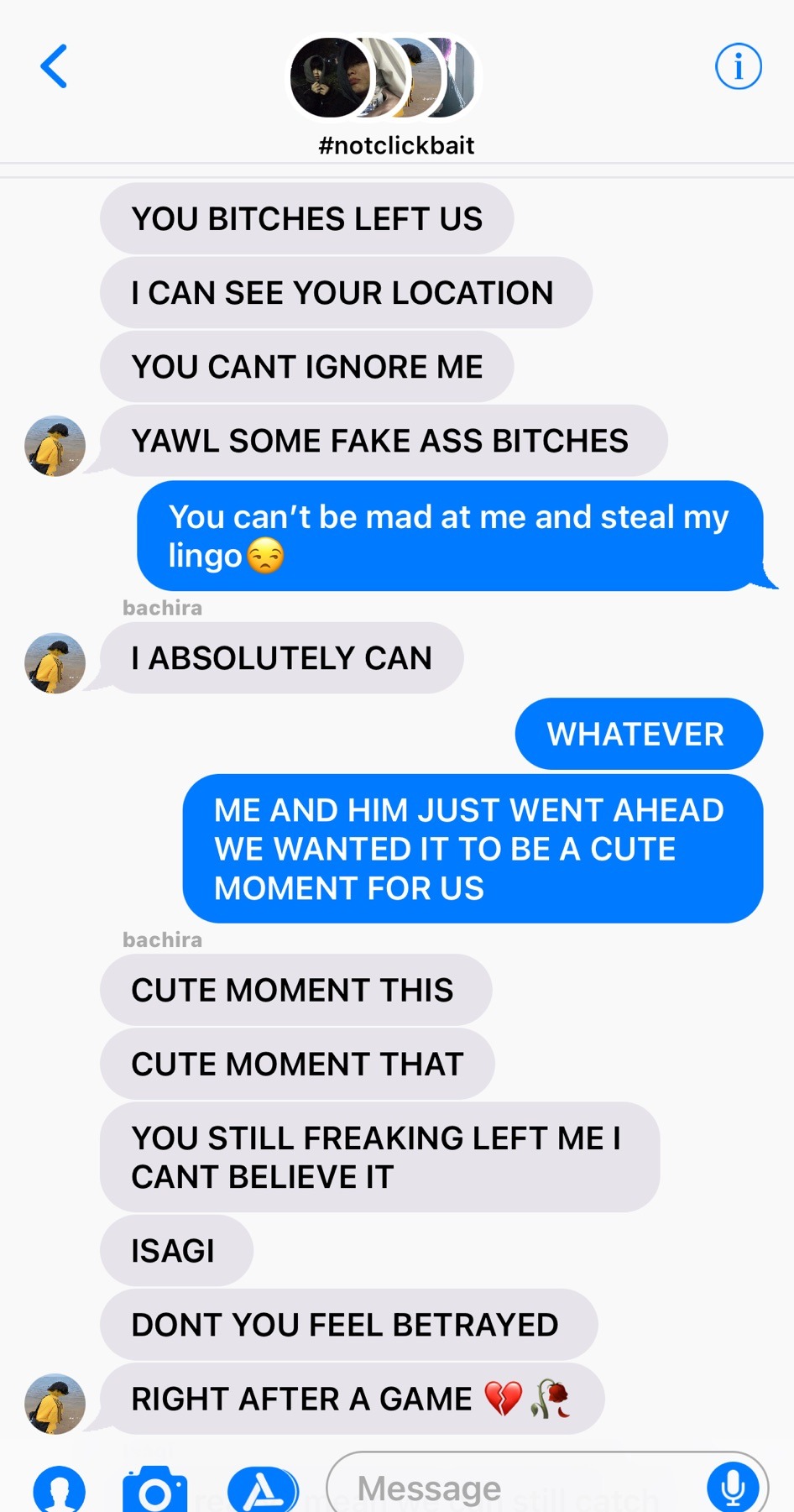Tap 'You can't be mad at me' bubble
The width and height of the screenshot is (794, 1512).
[451, 536]
